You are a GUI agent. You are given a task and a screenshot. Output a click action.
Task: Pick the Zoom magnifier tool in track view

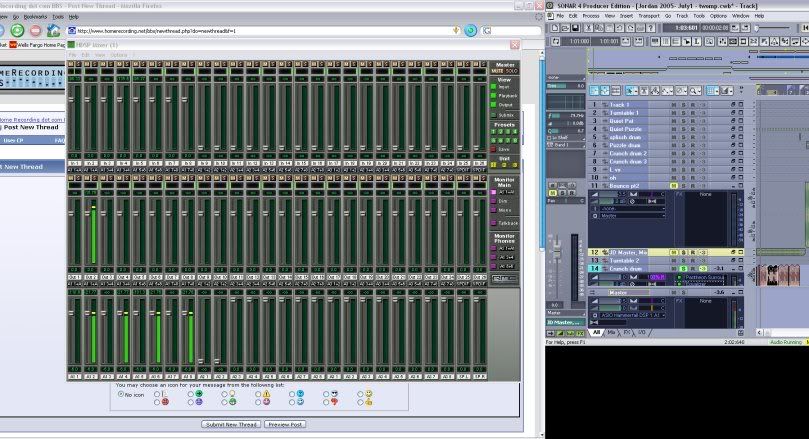click(693, 90)
